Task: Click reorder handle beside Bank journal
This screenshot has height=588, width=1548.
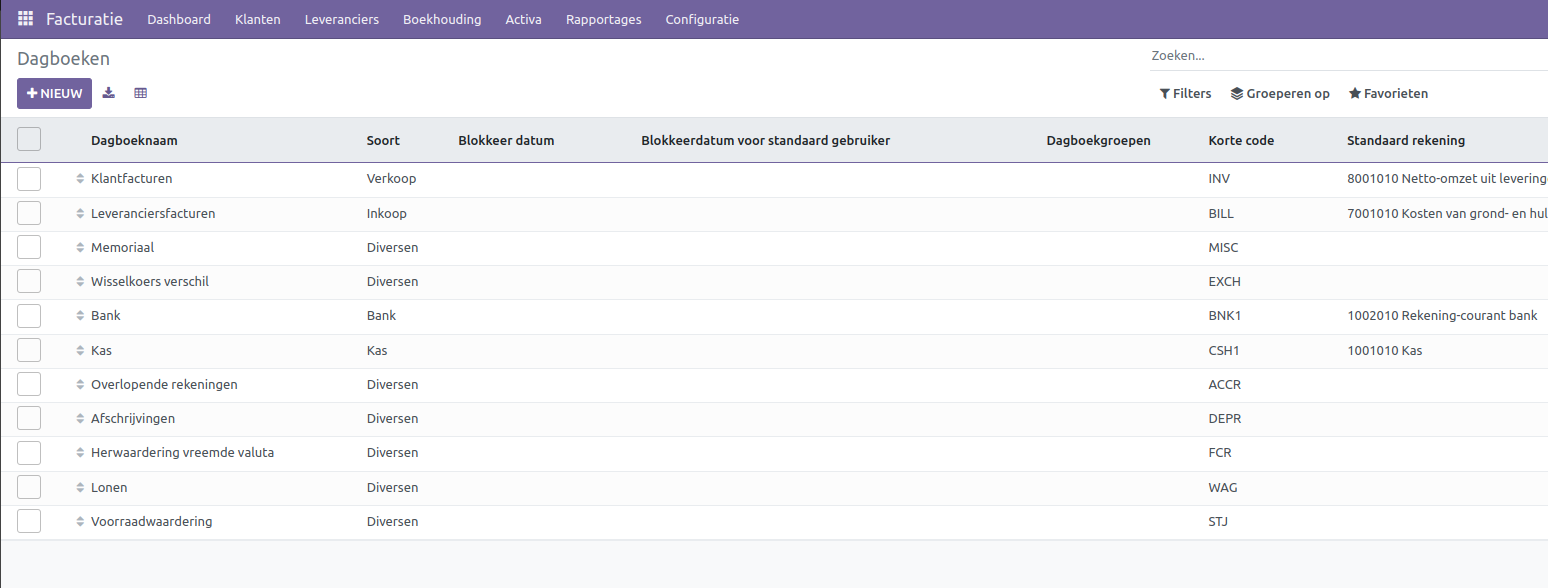Action: (80, 316)
